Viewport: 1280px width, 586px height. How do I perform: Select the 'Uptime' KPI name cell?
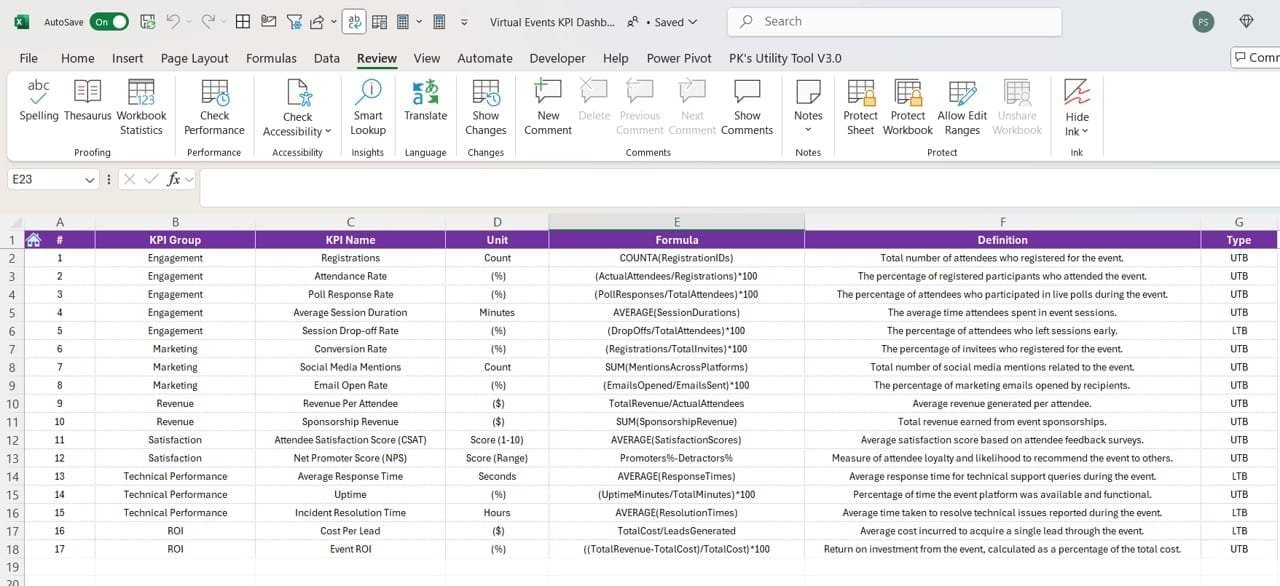coord(350,494)
